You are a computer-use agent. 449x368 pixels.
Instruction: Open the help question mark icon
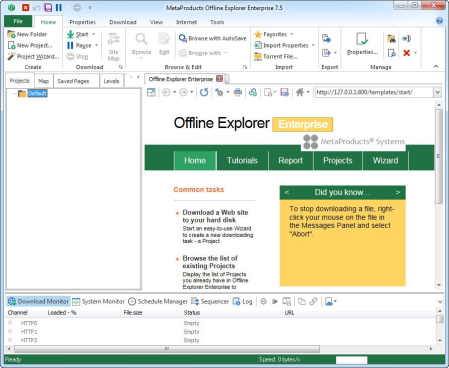[x=439, y=21]
